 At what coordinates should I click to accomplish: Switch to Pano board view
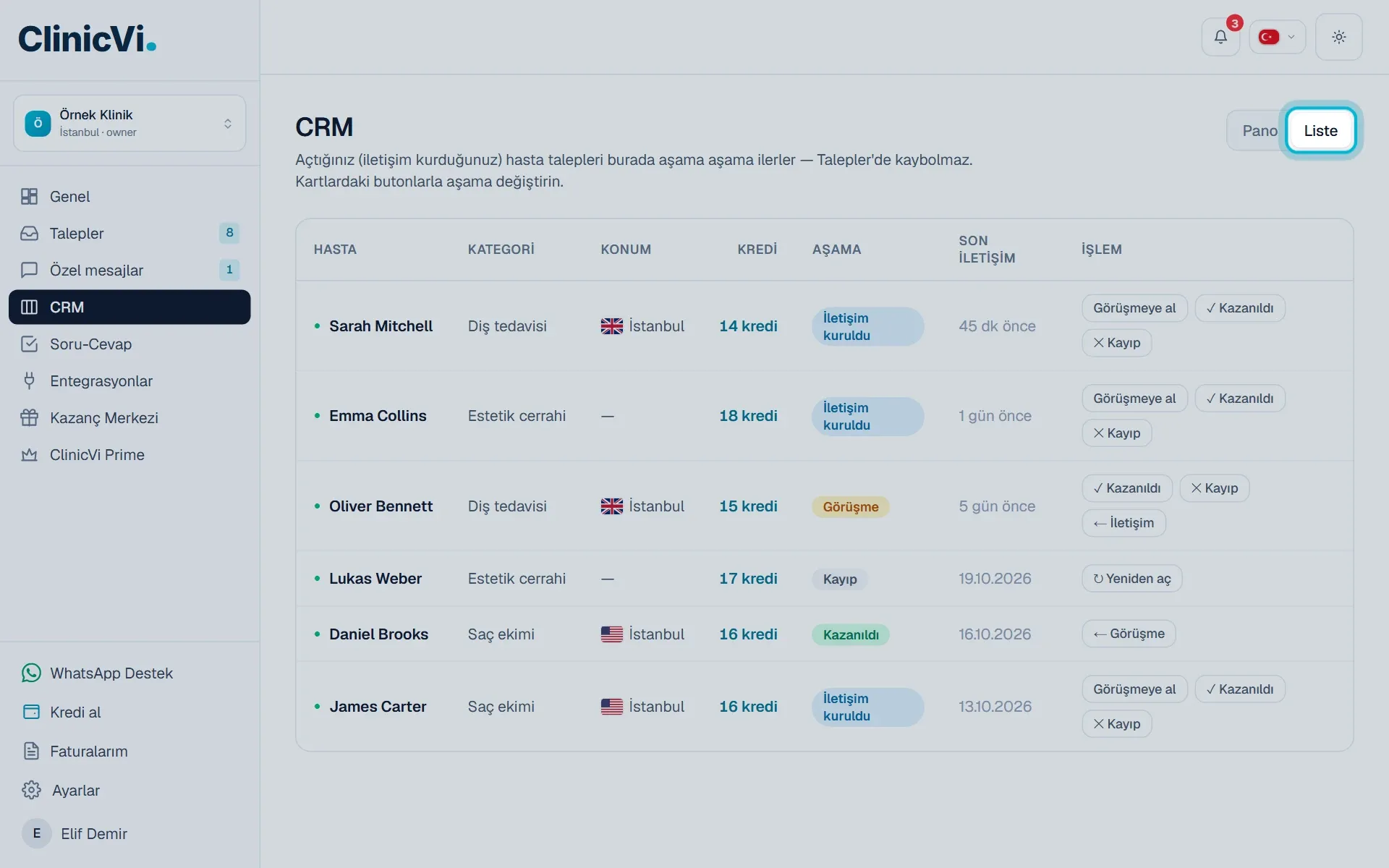(1259, 131)
